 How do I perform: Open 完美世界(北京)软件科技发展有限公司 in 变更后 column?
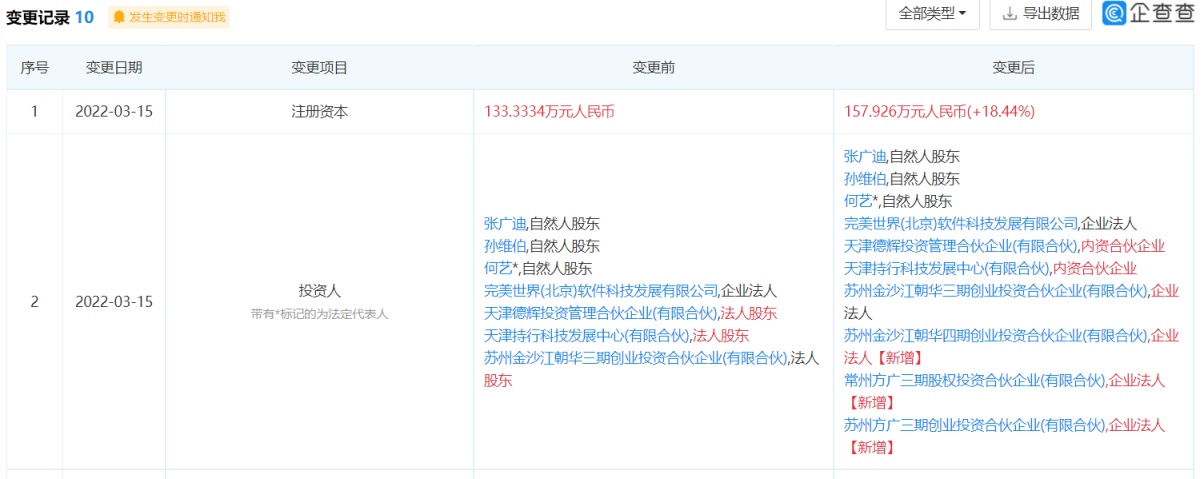point(961,223)
